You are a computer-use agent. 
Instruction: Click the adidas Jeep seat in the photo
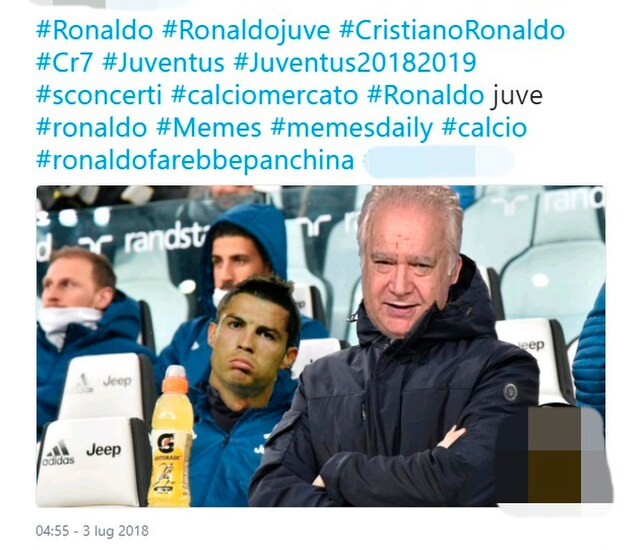click(91, 461)
